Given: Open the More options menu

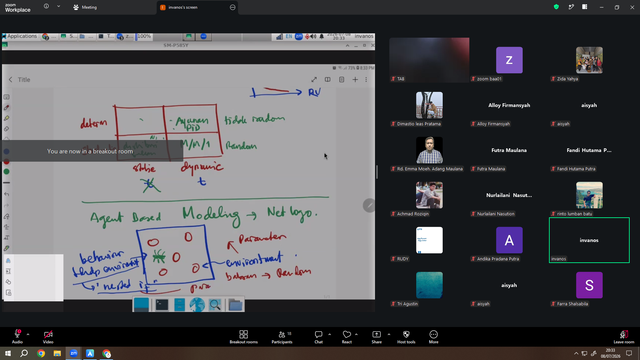Looking at the screenshot, I should [x=433, y=337].
